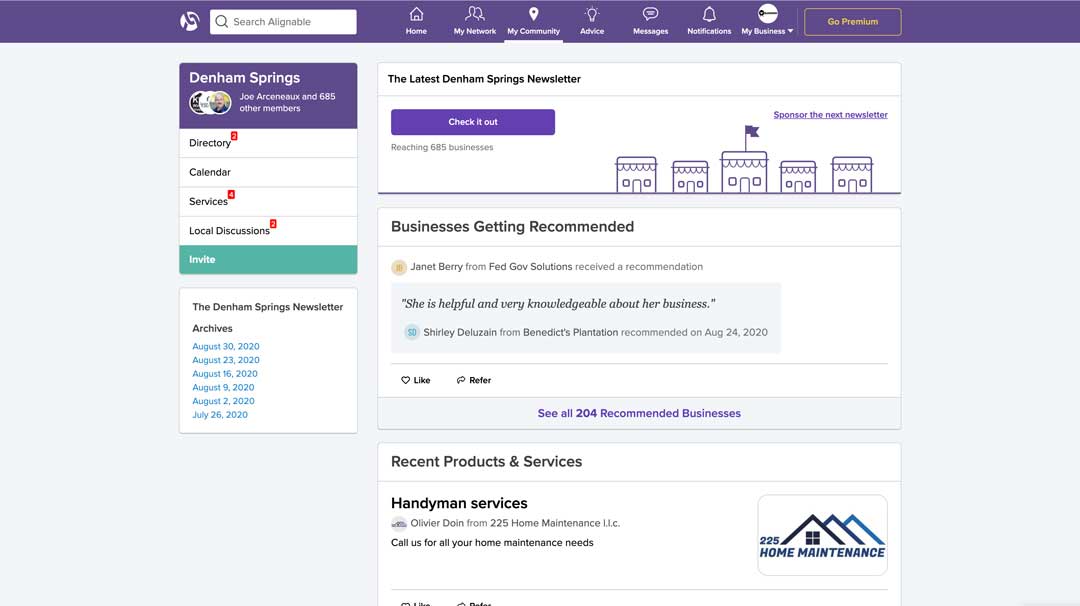
Task: Click Janet Berry's avatar icon
Action: point(399,267)
